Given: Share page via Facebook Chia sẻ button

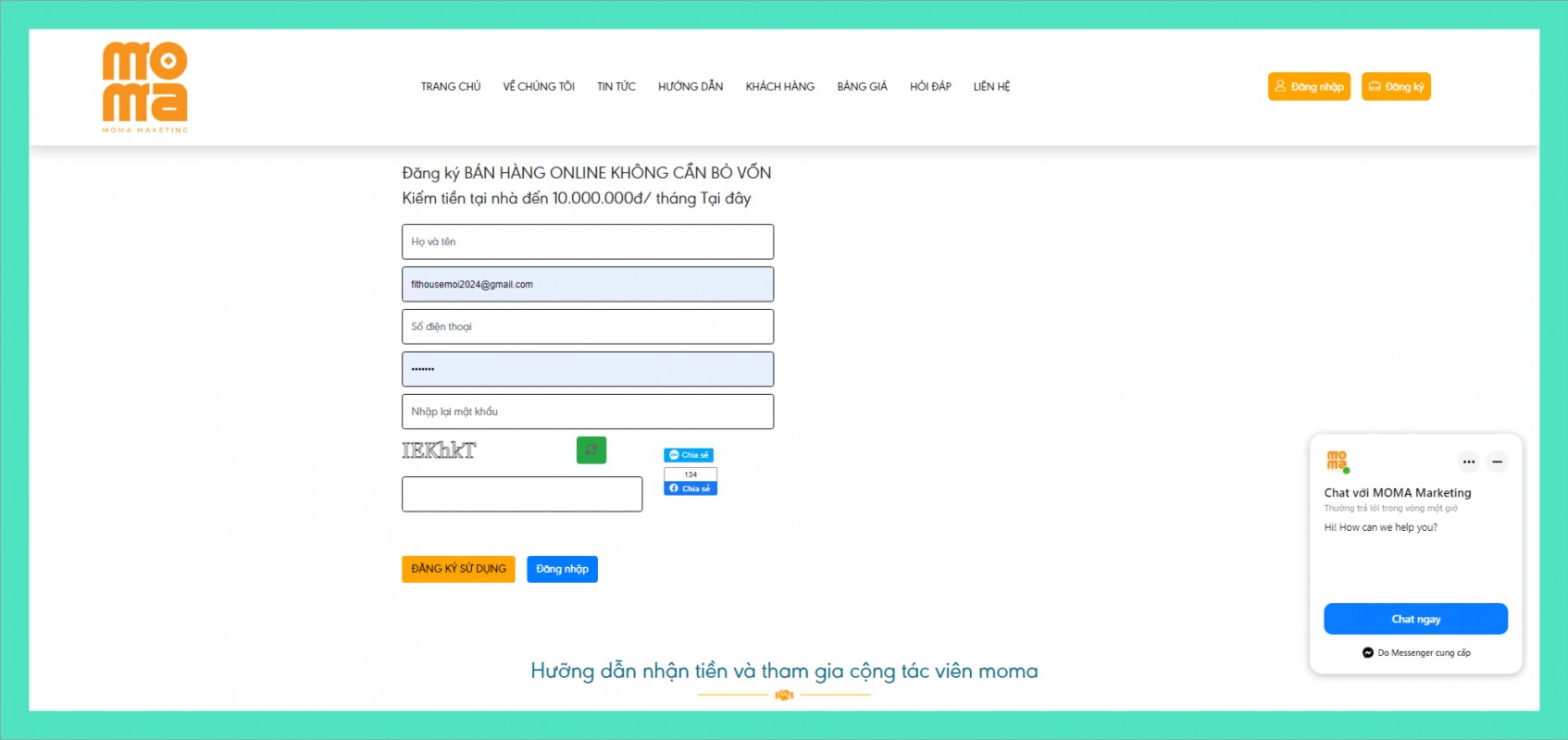Looking at the screenshot, I should 691,488.
